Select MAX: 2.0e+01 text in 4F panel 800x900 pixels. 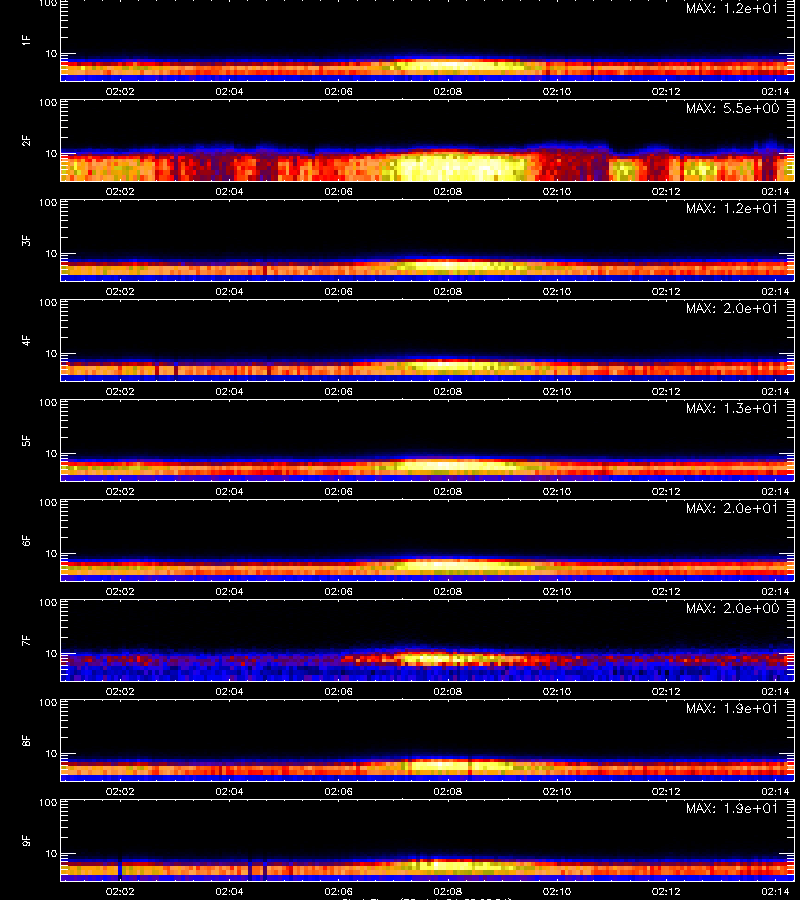click(732, 308)
